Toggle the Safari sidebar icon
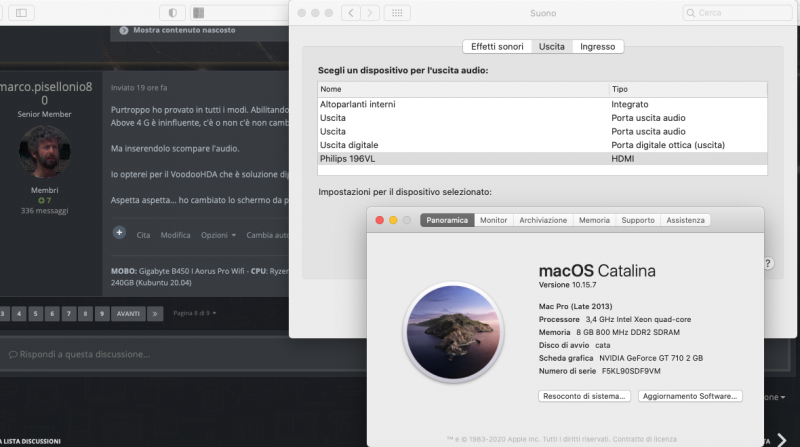The width and height of the screenshot is (800, 447). click(21, 12)
